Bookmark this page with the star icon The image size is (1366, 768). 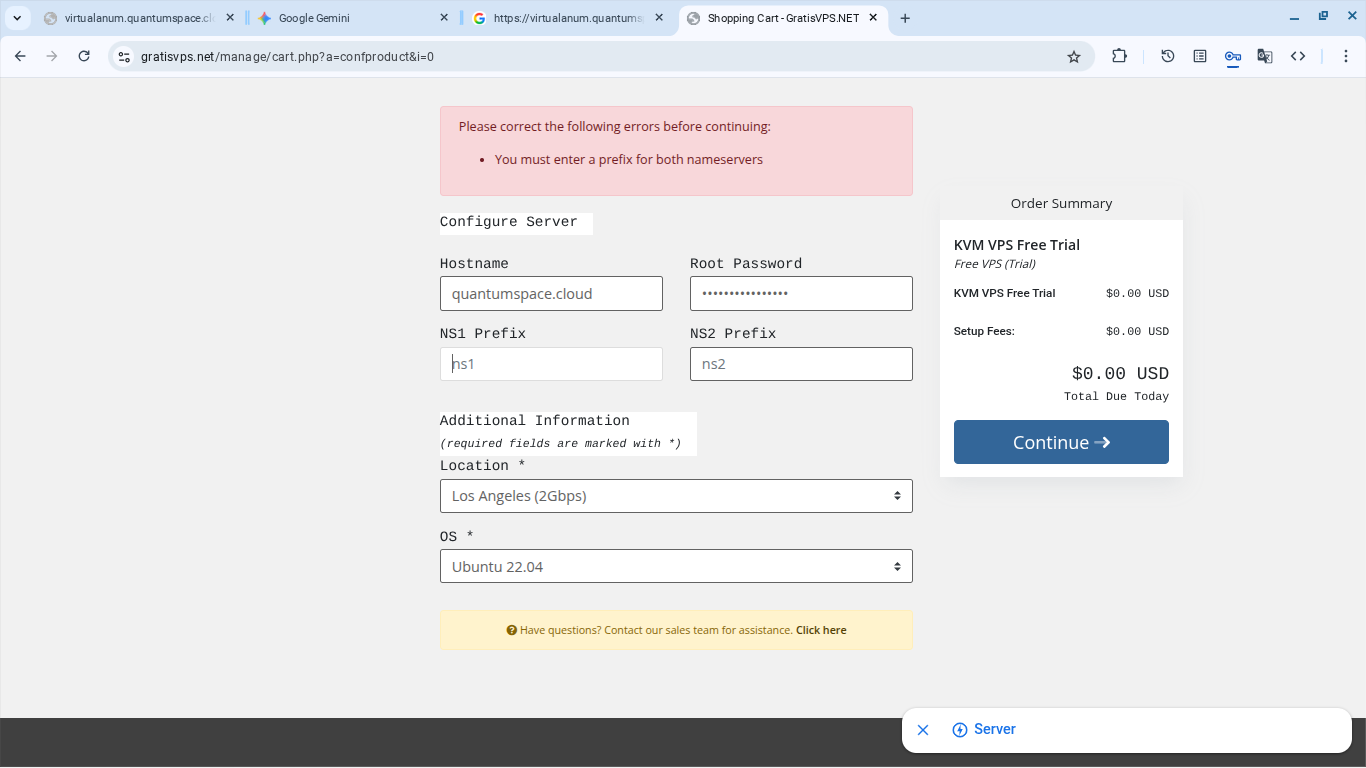pyautogui.click(x=1074, y=57)
